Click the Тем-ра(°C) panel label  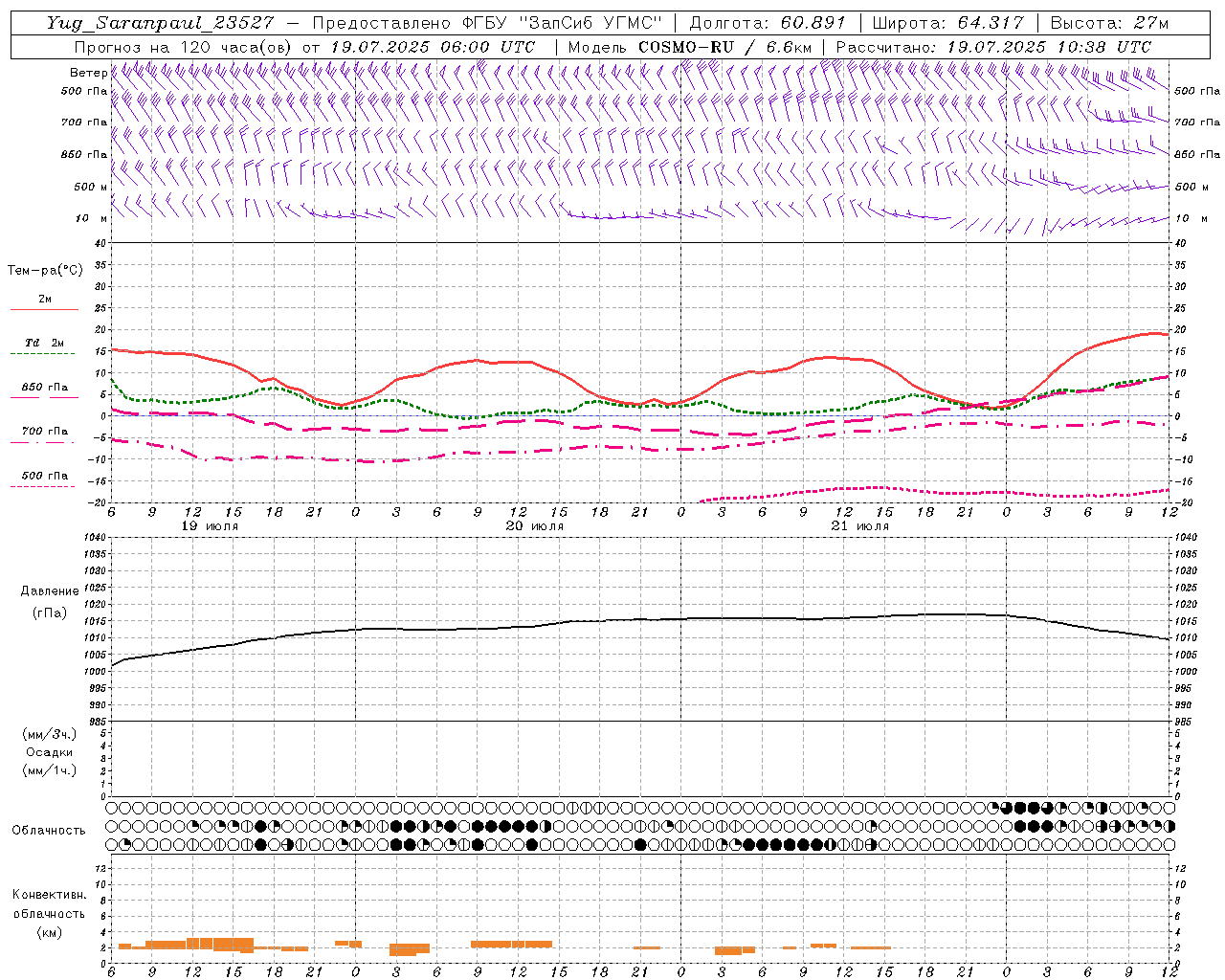pyautogui.click(x=45, y=271)
